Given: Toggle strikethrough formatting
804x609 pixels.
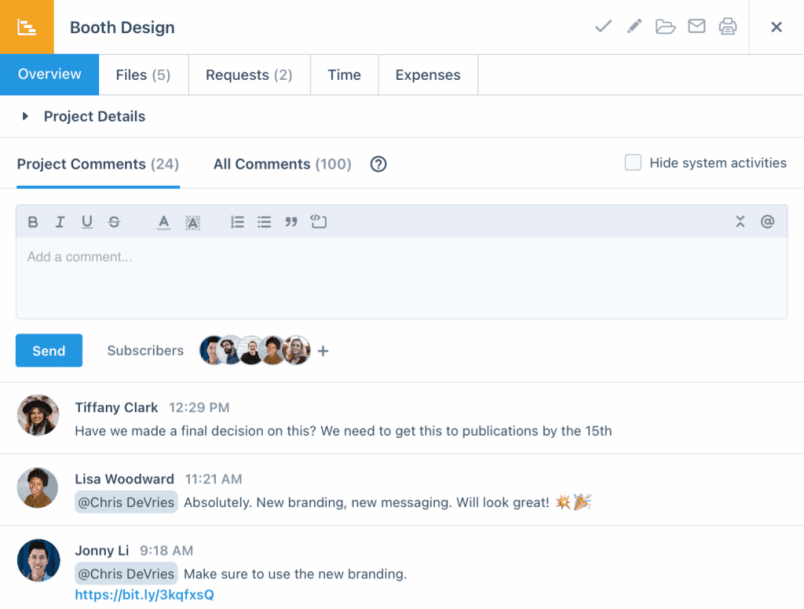Looking at the screenshot, I should tap(114, 221).
